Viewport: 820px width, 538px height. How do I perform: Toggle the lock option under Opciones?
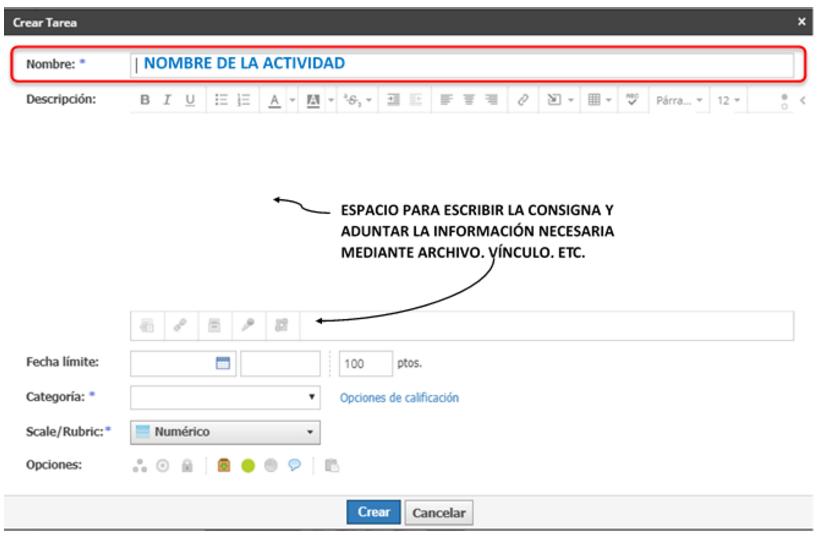(186, 466)
